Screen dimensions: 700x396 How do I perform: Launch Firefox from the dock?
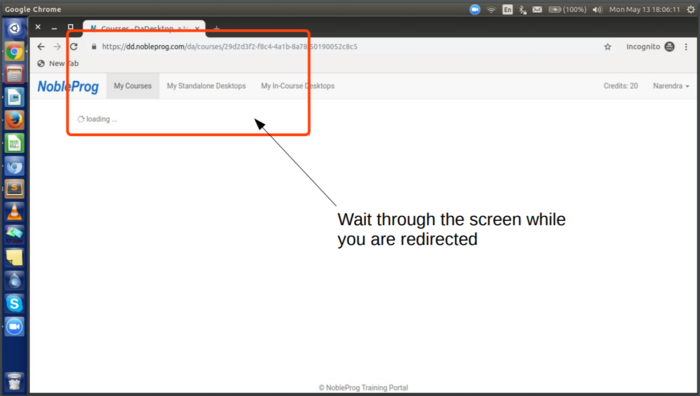14,120
